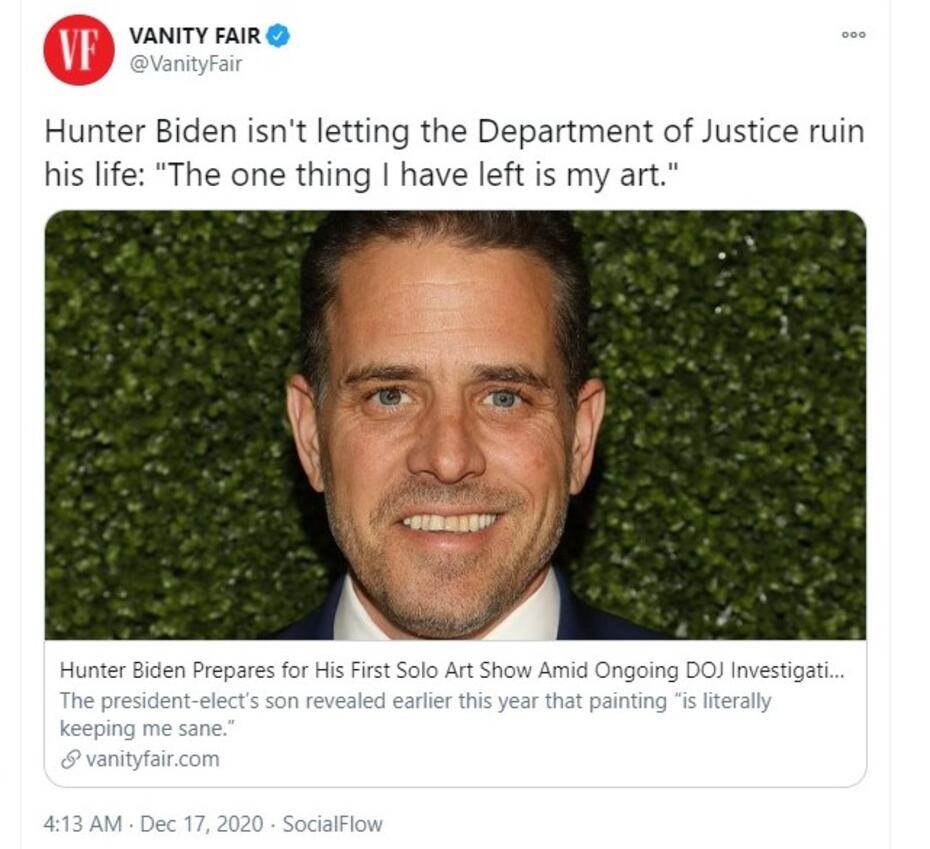Open the three-dot more options menu
Viewport: 930px width, 849px height.
[853, 35]
